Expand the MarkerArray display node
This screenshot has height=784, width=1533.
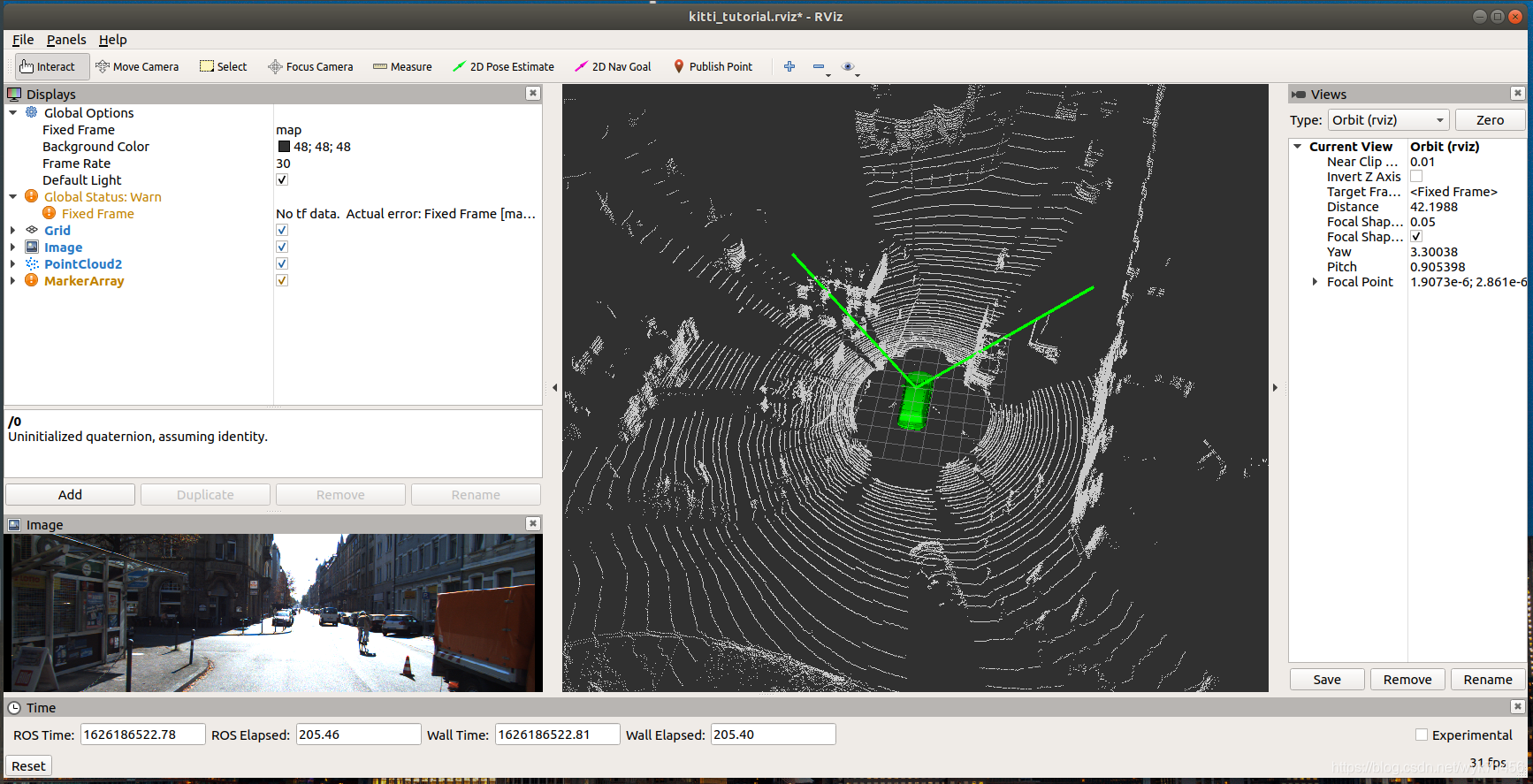coord(13,280)
